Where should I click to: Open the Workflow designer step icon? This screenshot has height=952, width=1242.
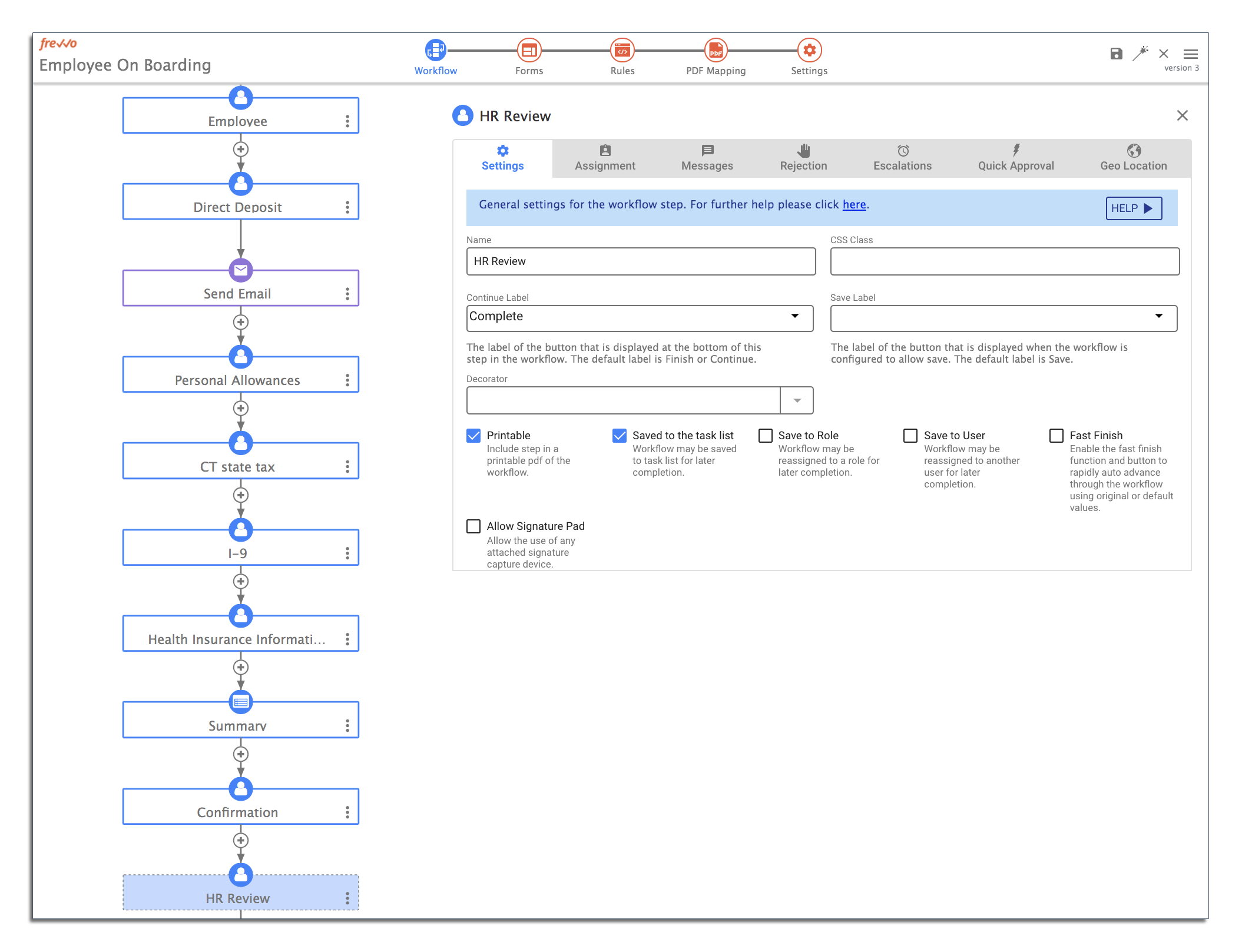point(435,51)
